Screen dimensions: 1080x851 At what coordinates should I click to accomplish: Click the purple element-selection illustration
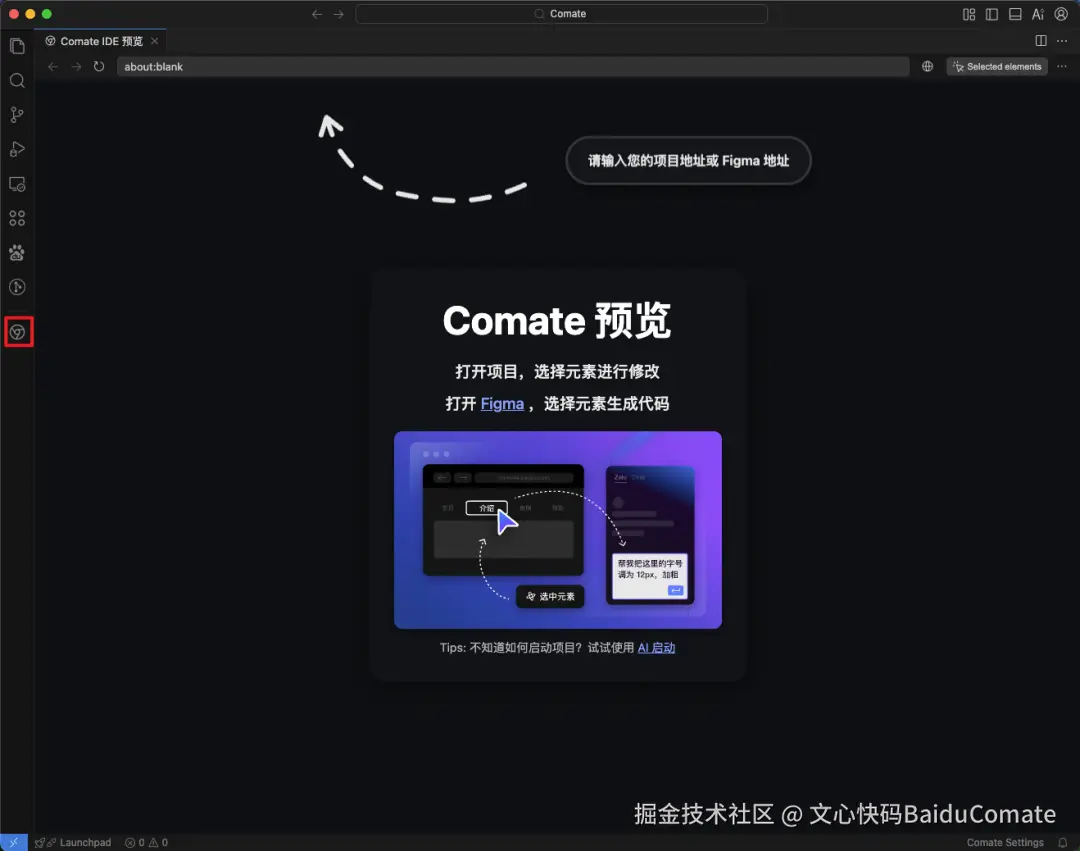point(558,530)
